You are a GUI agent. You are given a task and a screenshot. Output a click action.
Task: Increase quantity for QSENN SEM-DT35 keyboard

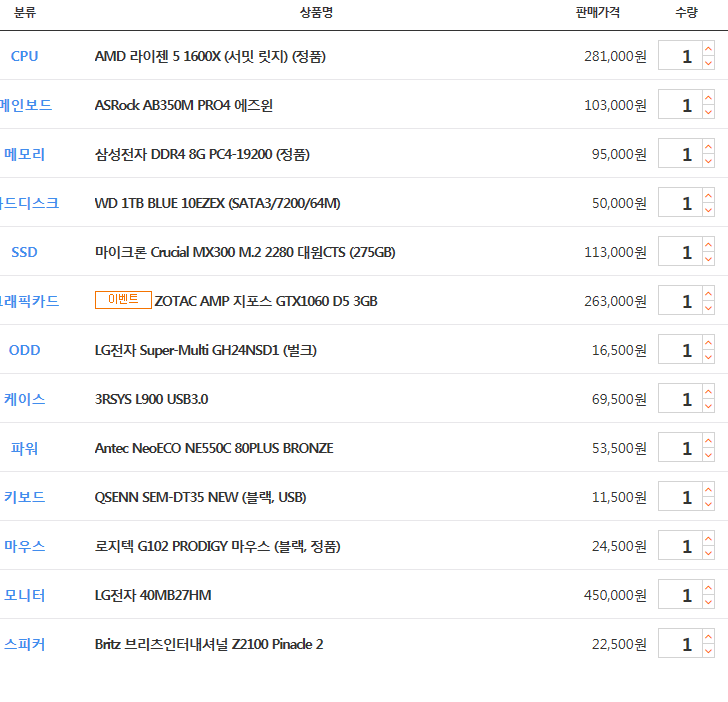tap(708, 490)
